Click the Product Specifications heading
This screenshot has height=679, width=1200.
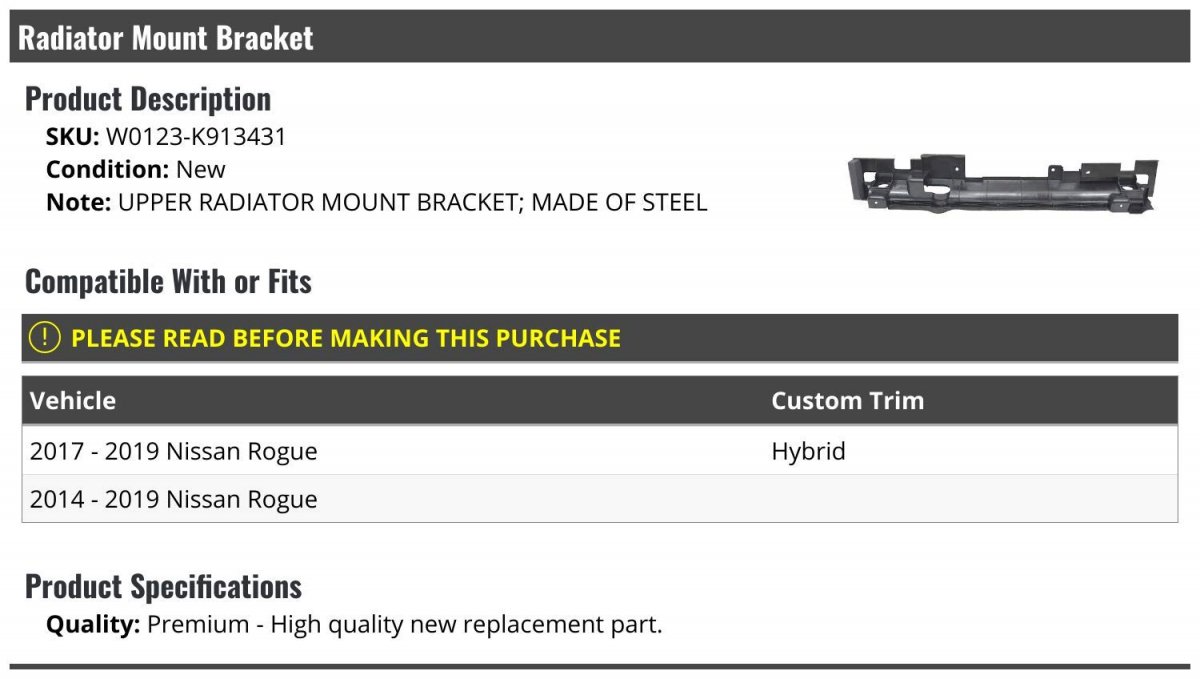[x=163, y=586]
